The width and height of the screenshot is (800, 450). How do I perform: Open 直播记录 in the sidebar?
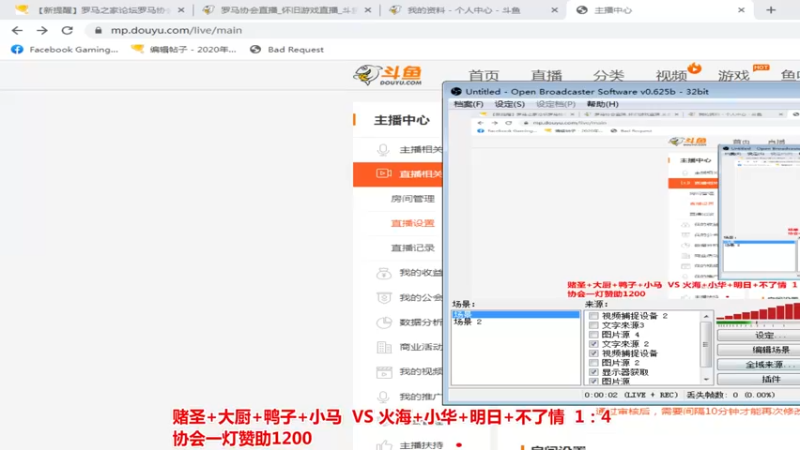coord(412,248)
